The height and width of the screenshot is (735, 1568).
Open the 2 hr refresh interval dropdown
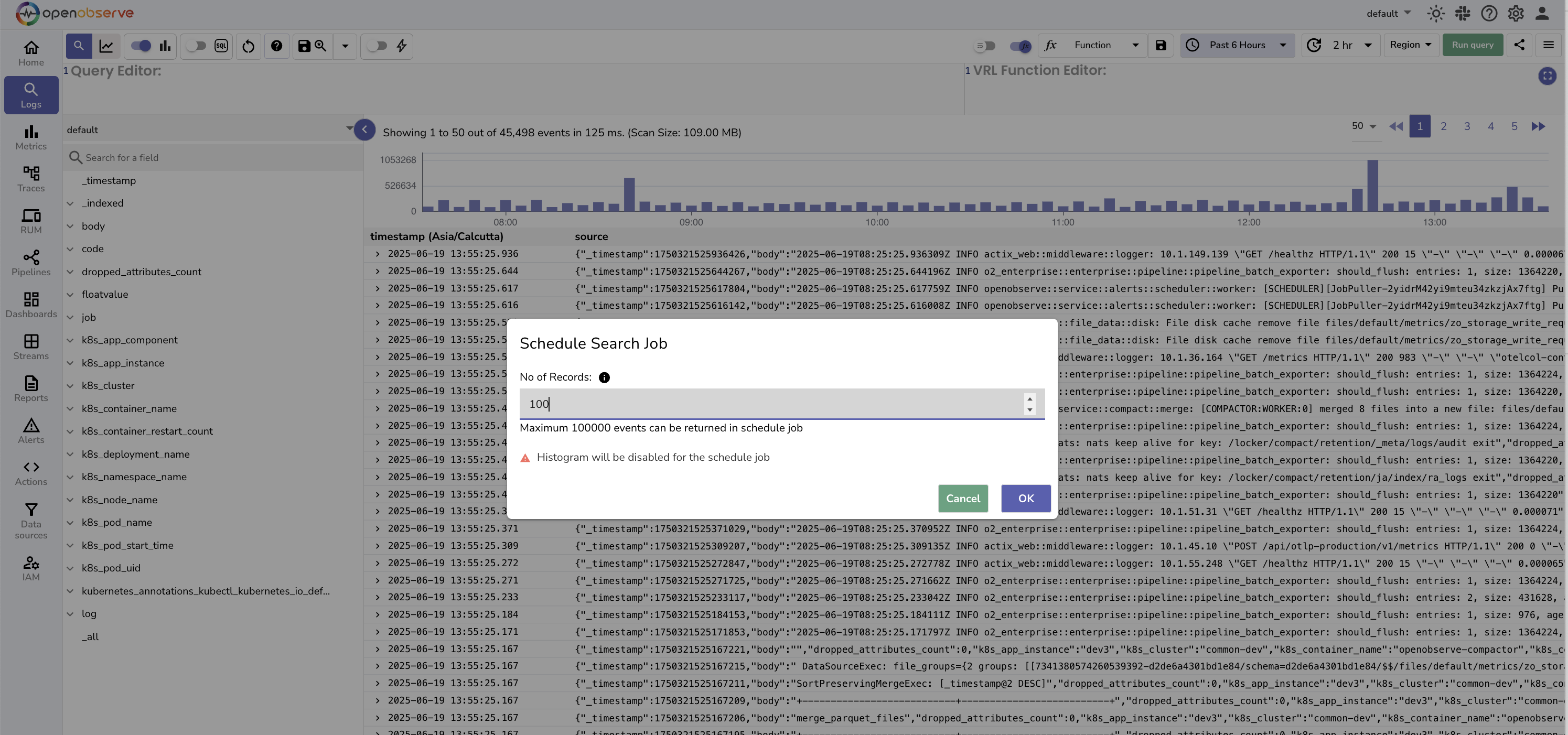coord(1342,46)
